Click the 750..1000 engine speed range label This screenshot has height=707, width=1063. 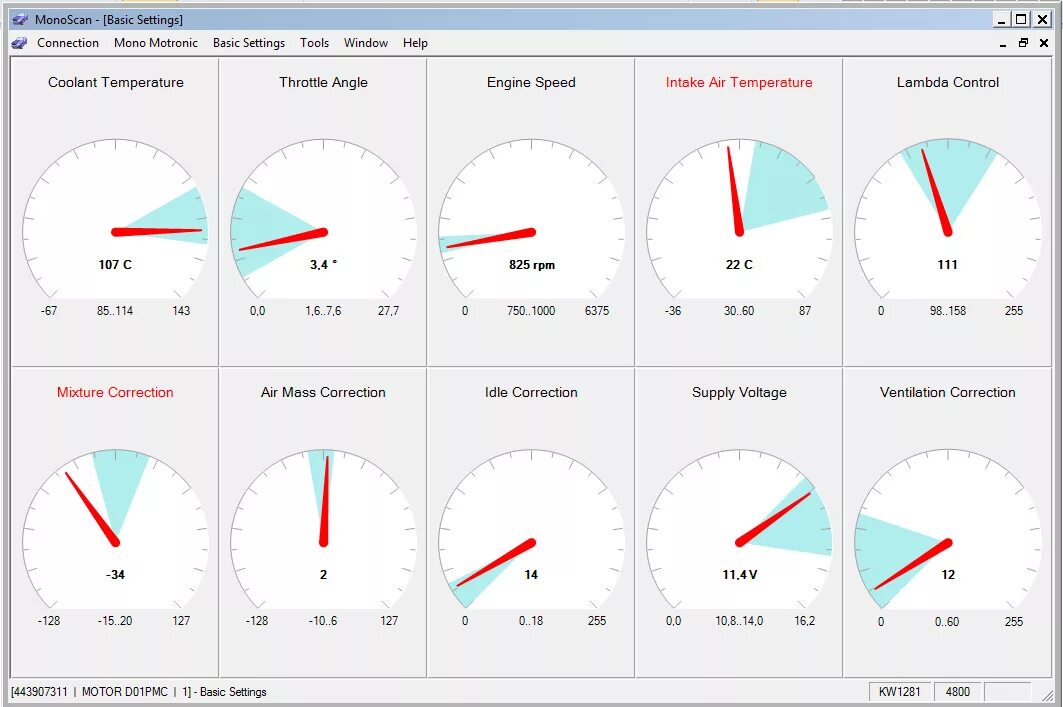(x=531, y=311)
